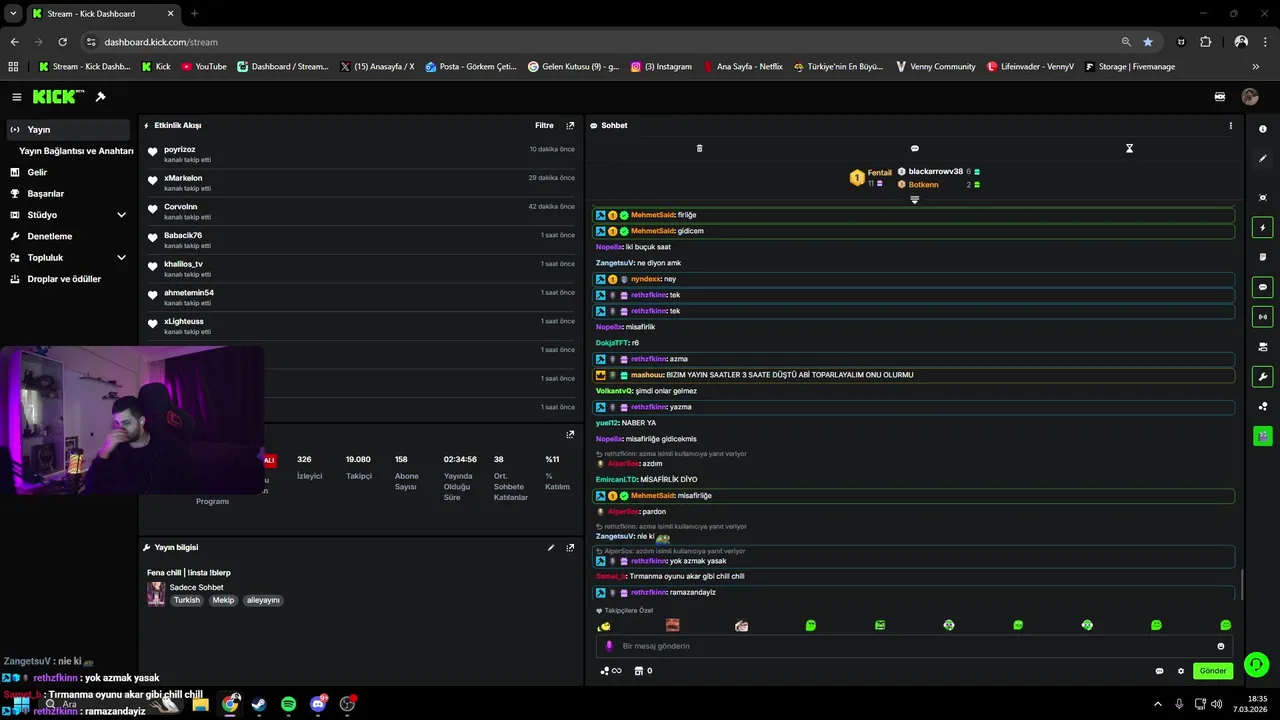1280x720 pixels.
Task: Open Steam from the taskbar
Action: point(260,704)
